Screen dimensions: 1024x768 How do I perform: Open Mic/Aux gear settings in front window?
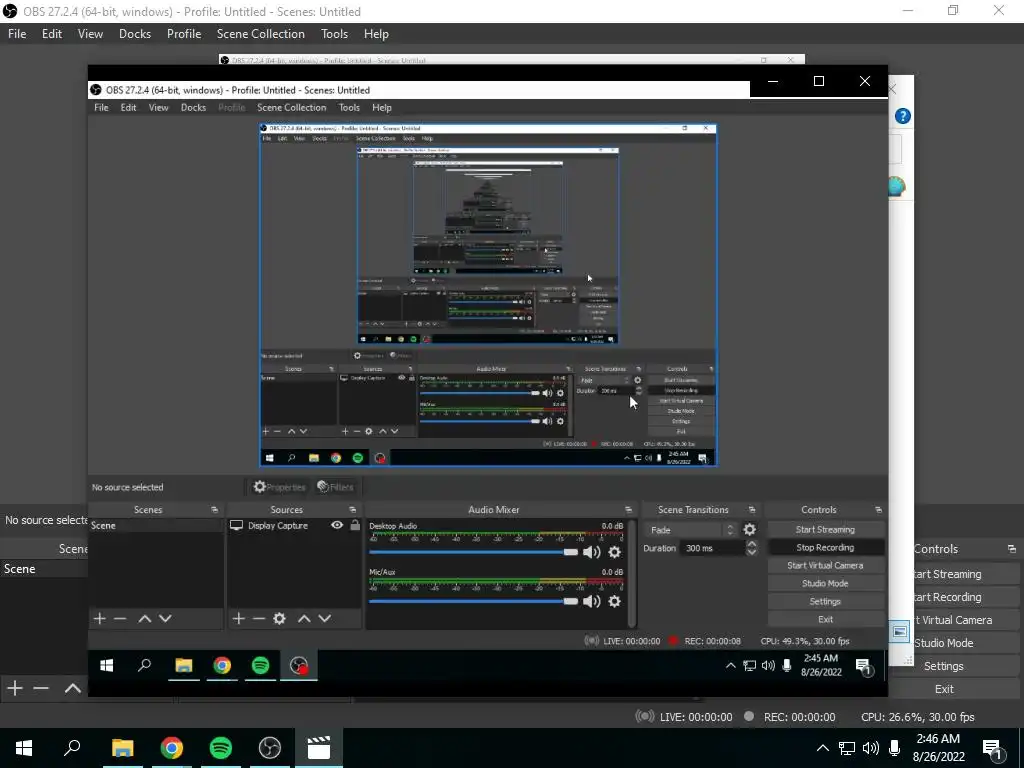615,601
